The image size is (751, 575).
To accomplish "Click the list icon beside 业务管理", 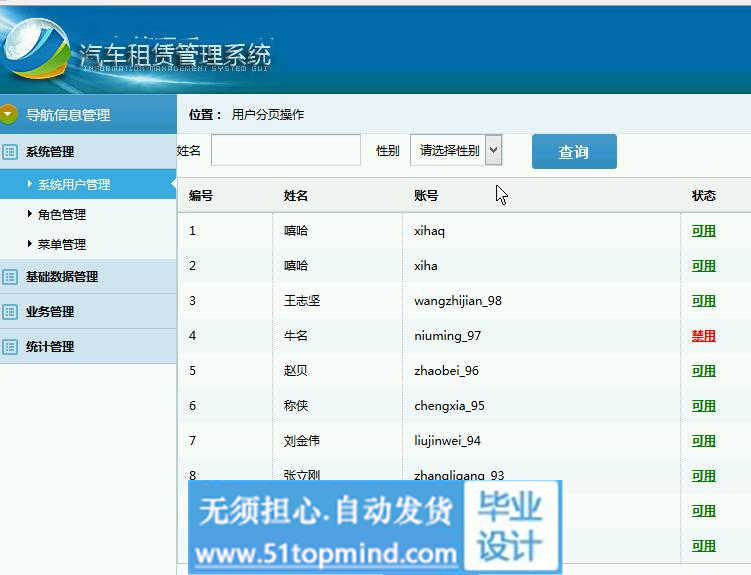I will (x=10, y=312).
